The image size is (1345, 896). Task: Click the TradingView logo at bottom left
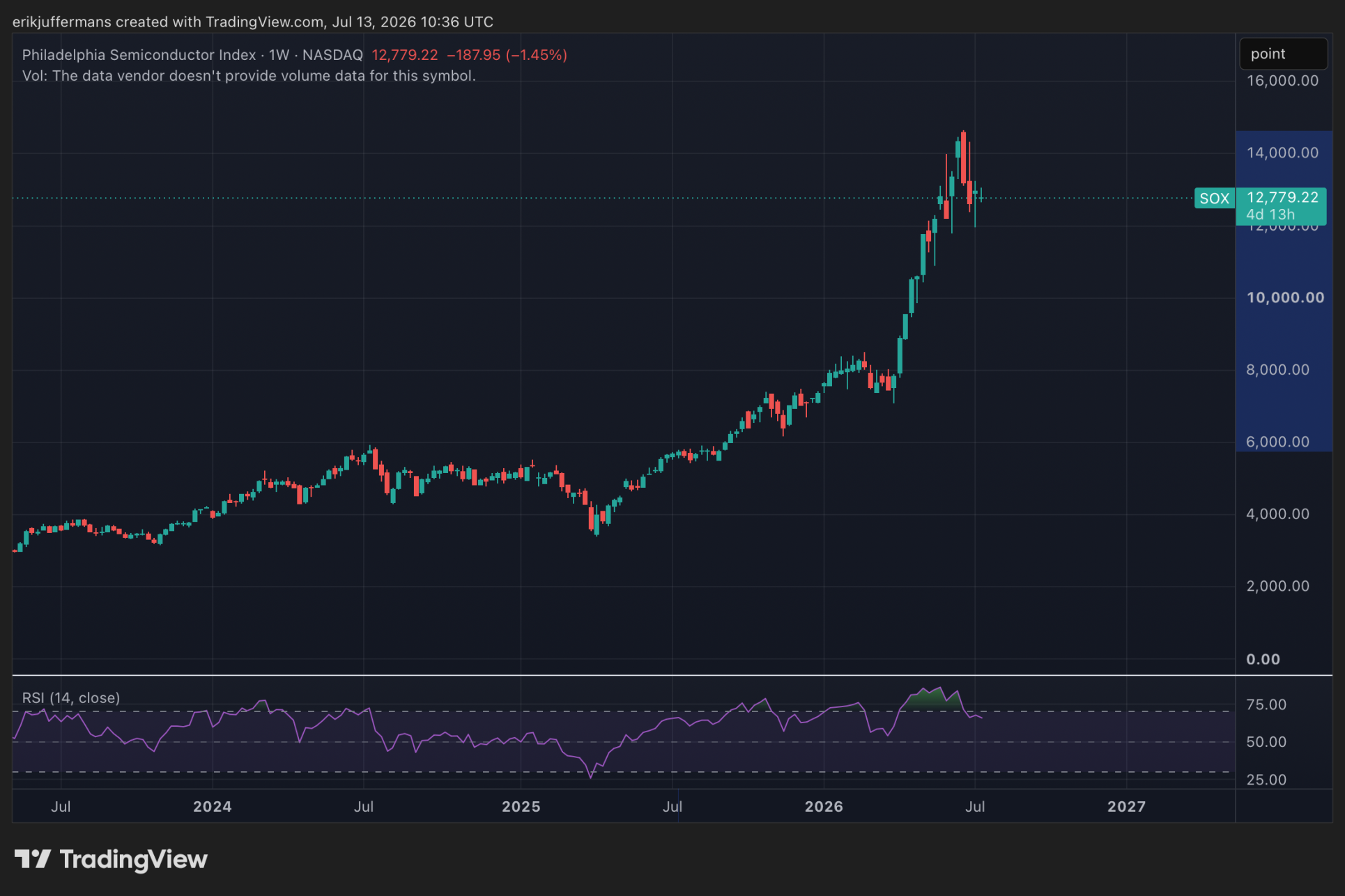(111, 859)
